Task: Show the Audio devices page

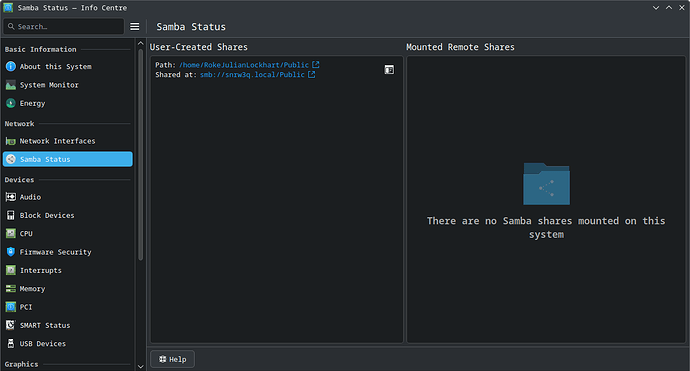Action: coord(68,197)
